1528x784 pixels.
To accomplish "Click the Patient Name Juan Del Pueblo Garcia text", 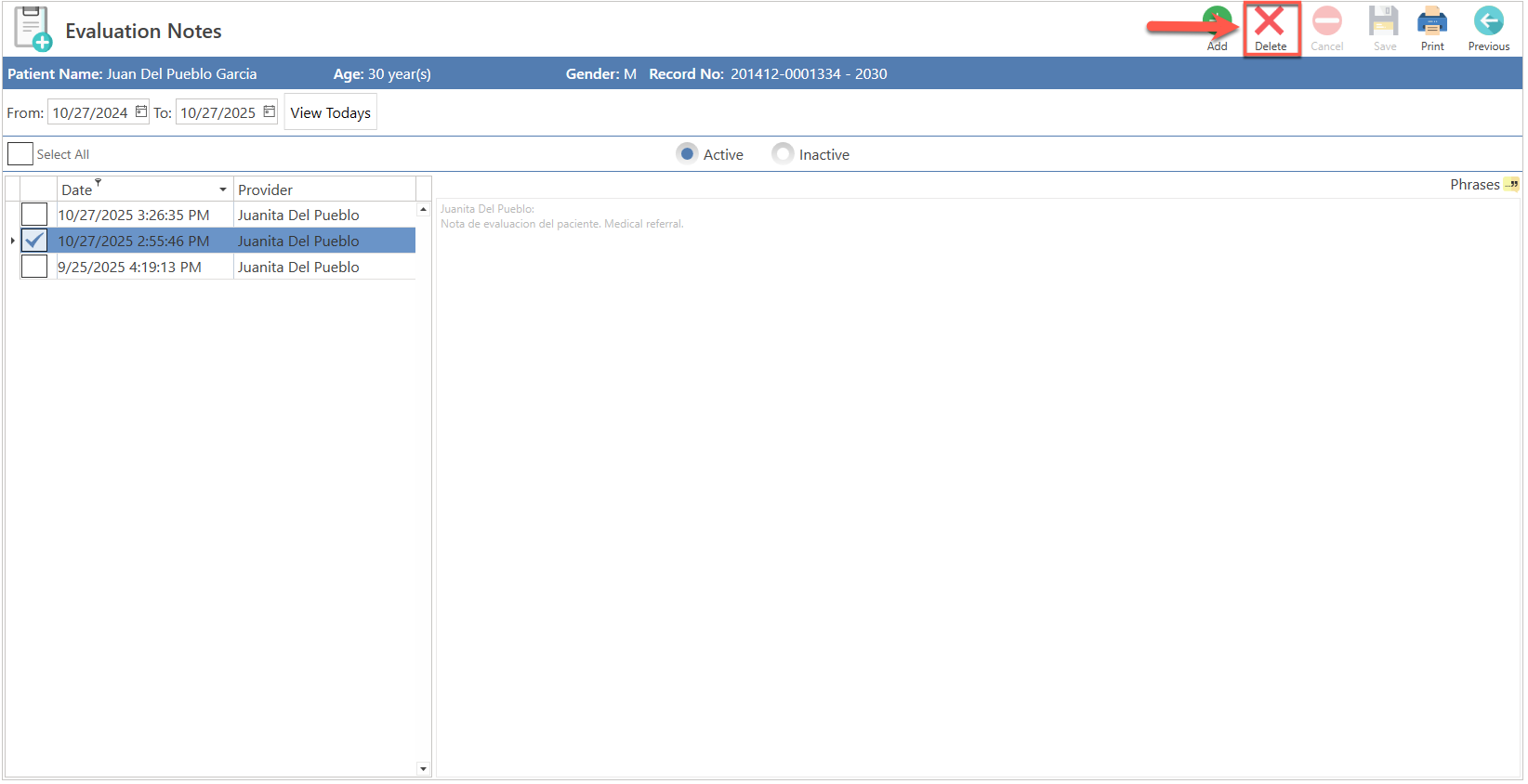I will 132,73.
